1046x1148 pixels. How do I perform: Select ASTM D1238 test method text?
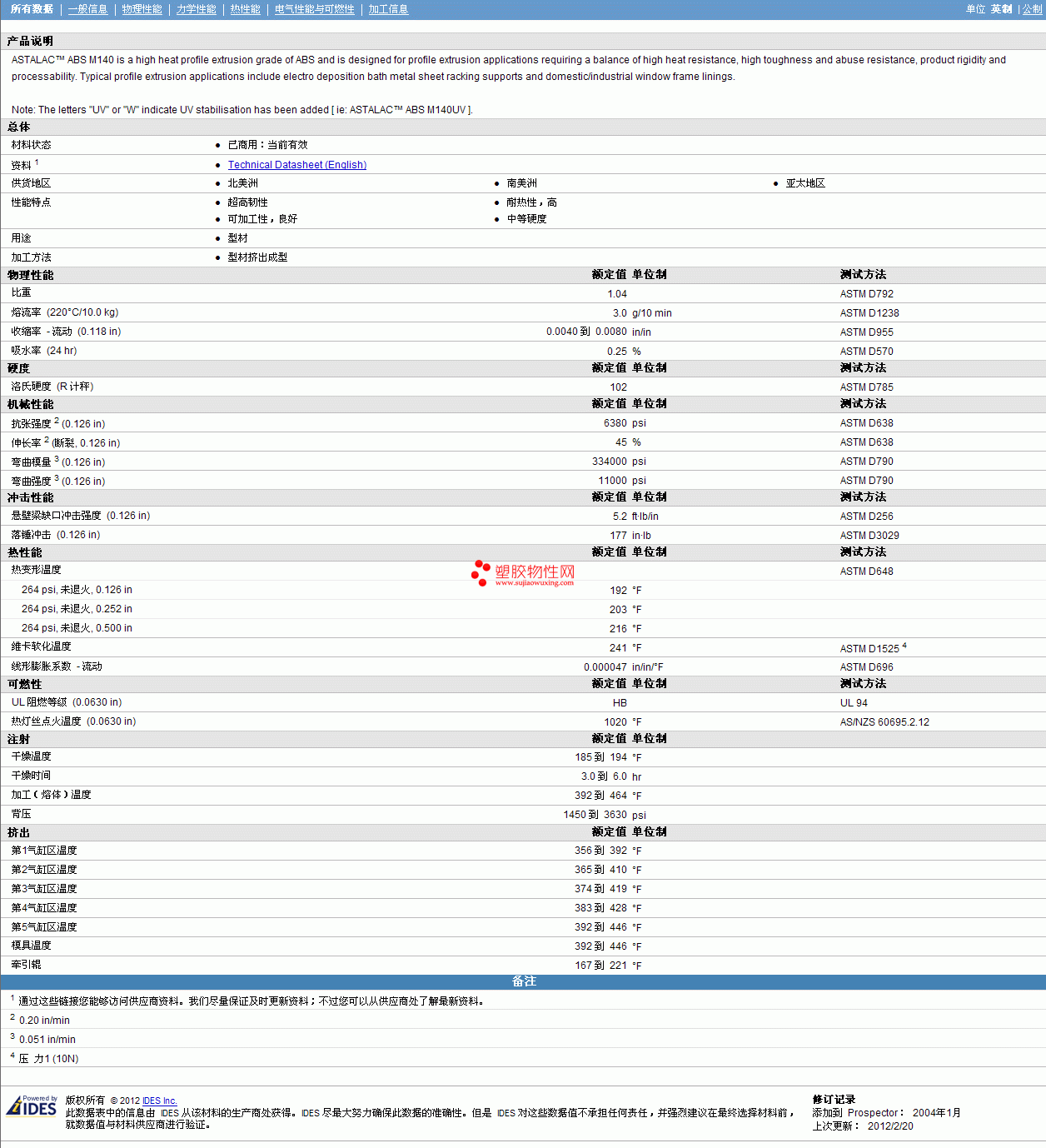(x=869, y=313)
